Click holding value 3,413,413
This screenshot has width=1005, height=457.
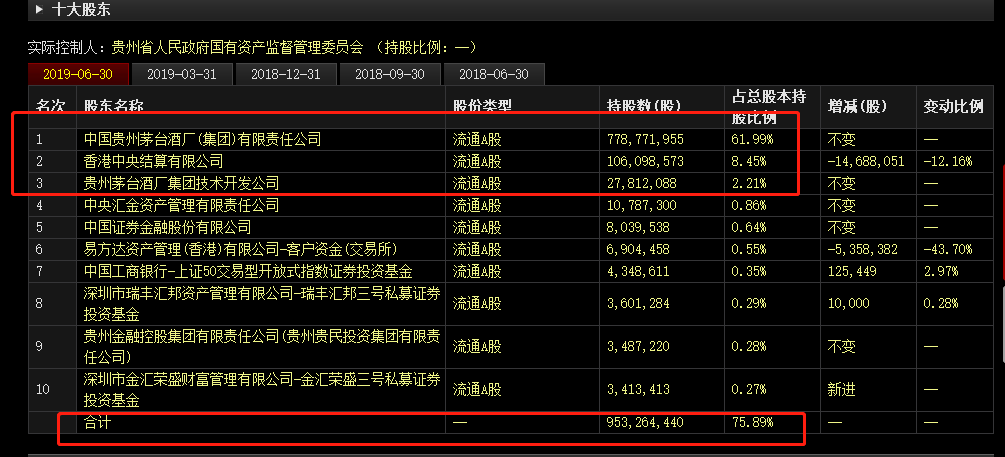coord(638,389)
